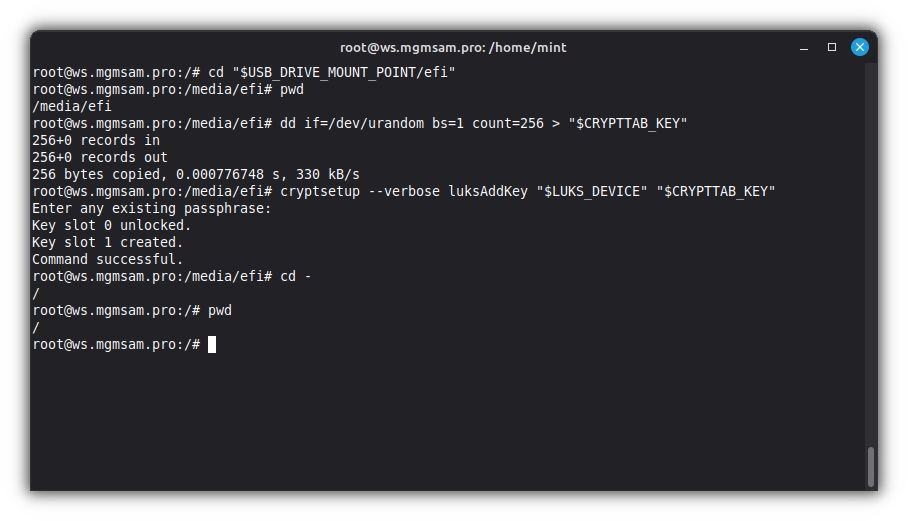Click the "256+0 records in" line
This screenshot has width=908, height=521.
pos(95,140)
